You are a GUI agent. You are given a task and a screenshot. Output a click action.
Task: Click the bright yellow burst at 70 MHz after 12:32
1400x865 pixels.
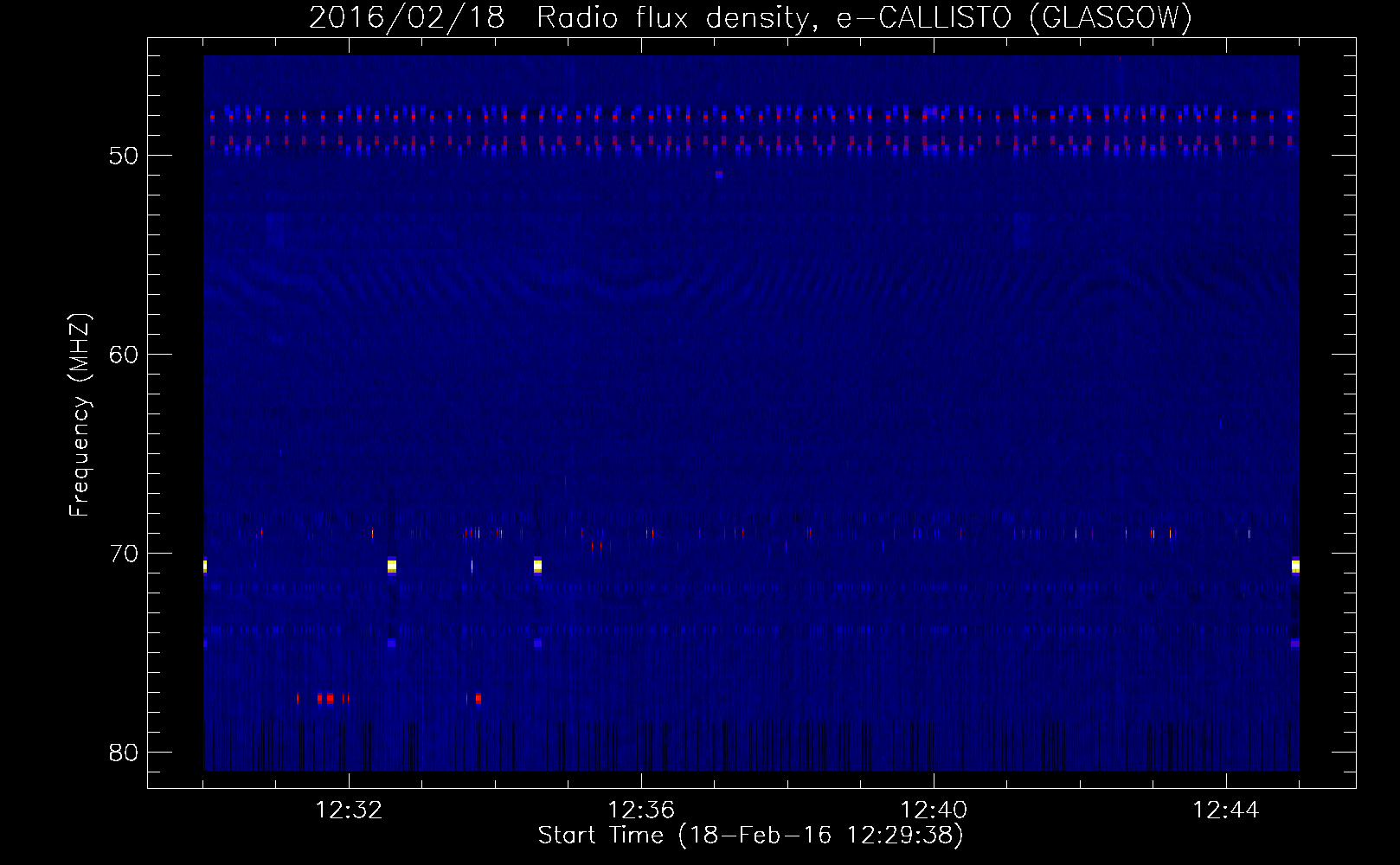click(x=392, y=567)
